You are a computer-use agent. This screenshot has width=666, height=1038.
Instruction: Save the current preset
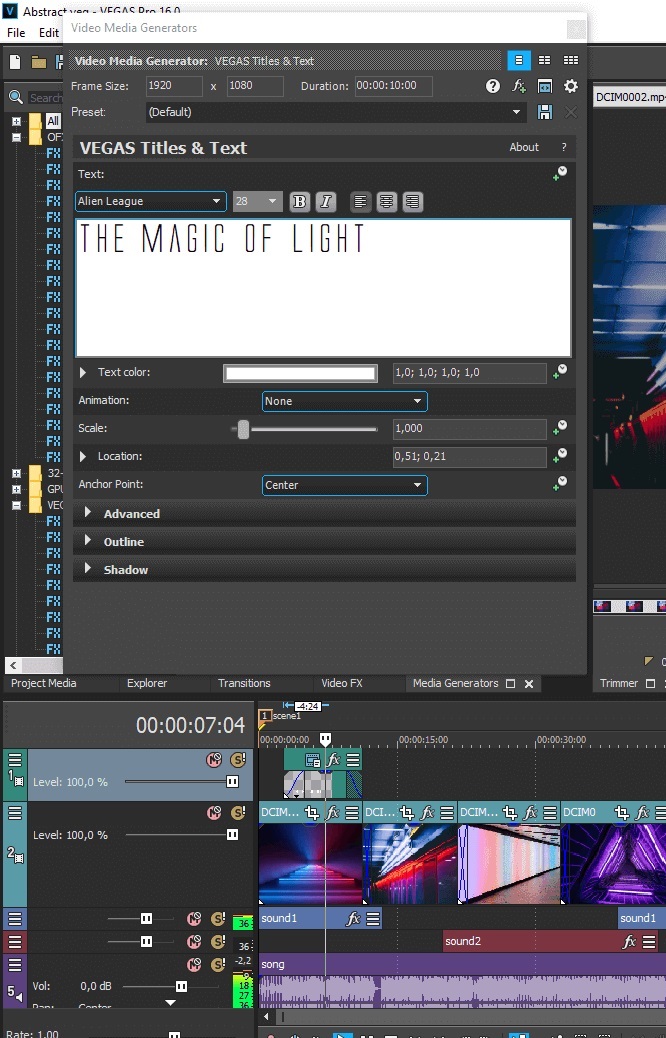coord(545,112)
